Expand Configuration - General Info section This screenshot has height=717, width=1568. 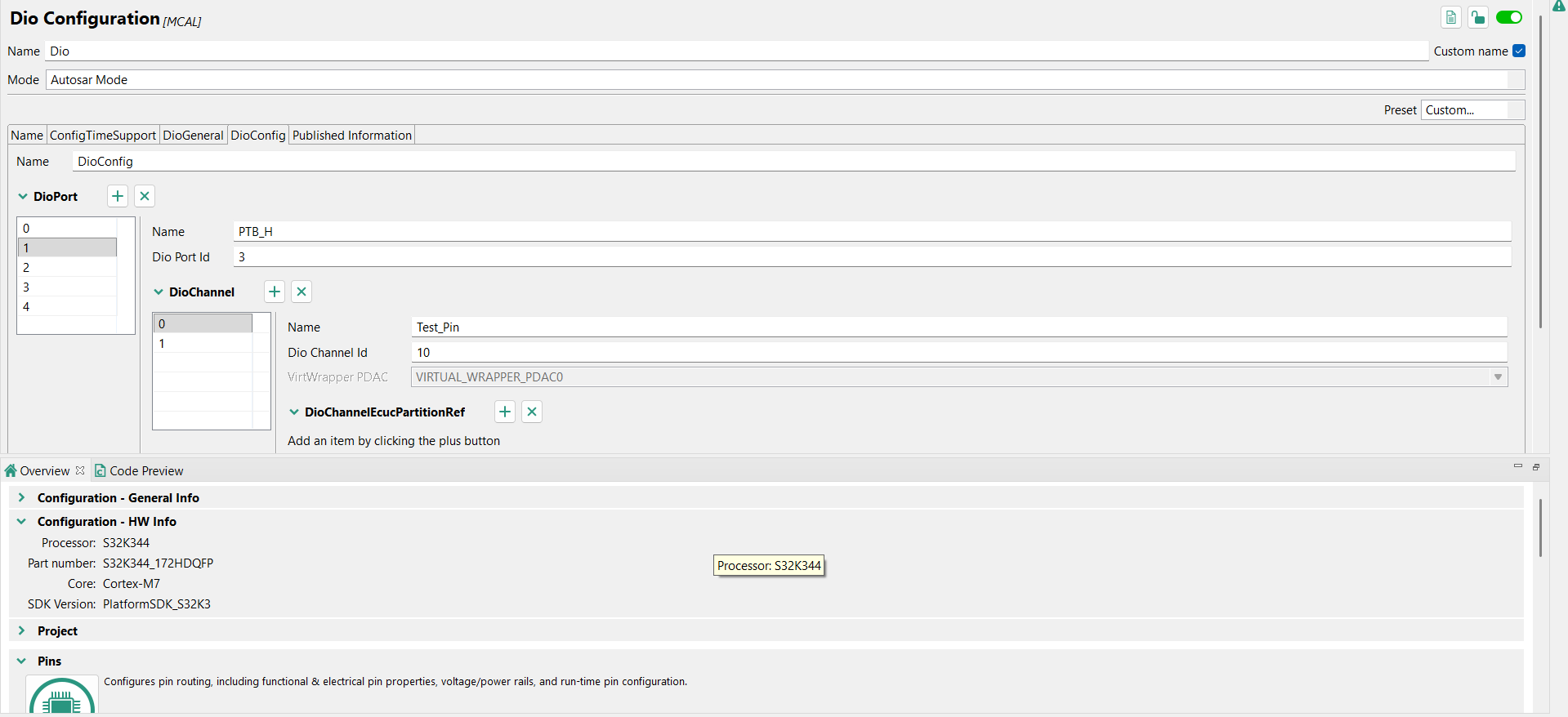point(22,497)
